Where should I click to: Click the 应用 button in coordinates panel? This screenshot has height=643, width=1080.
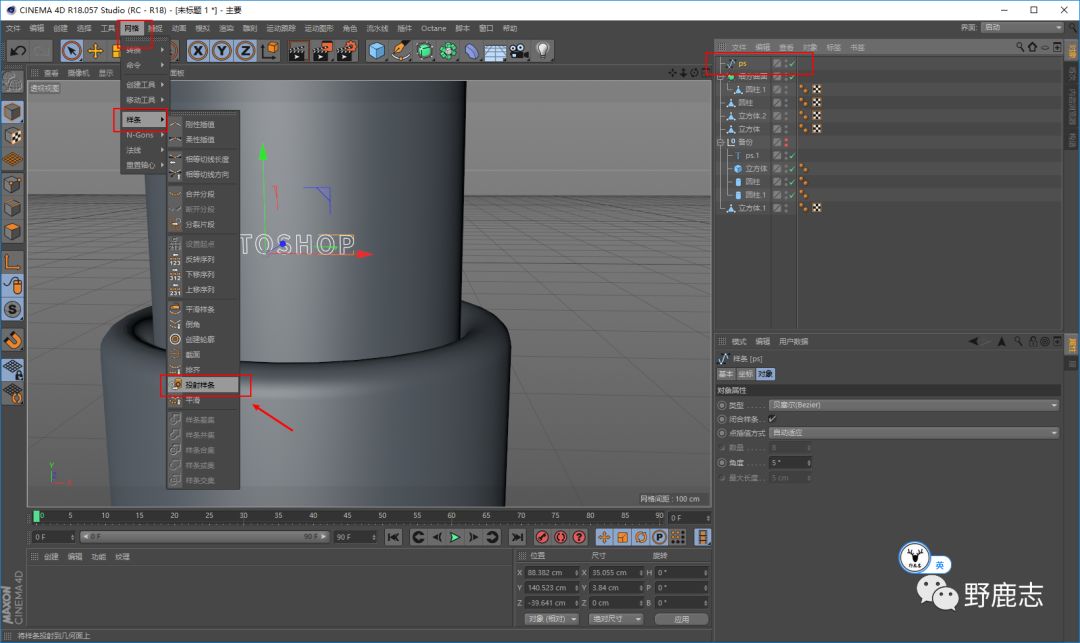pyautogui.click(x=681, y=619)
